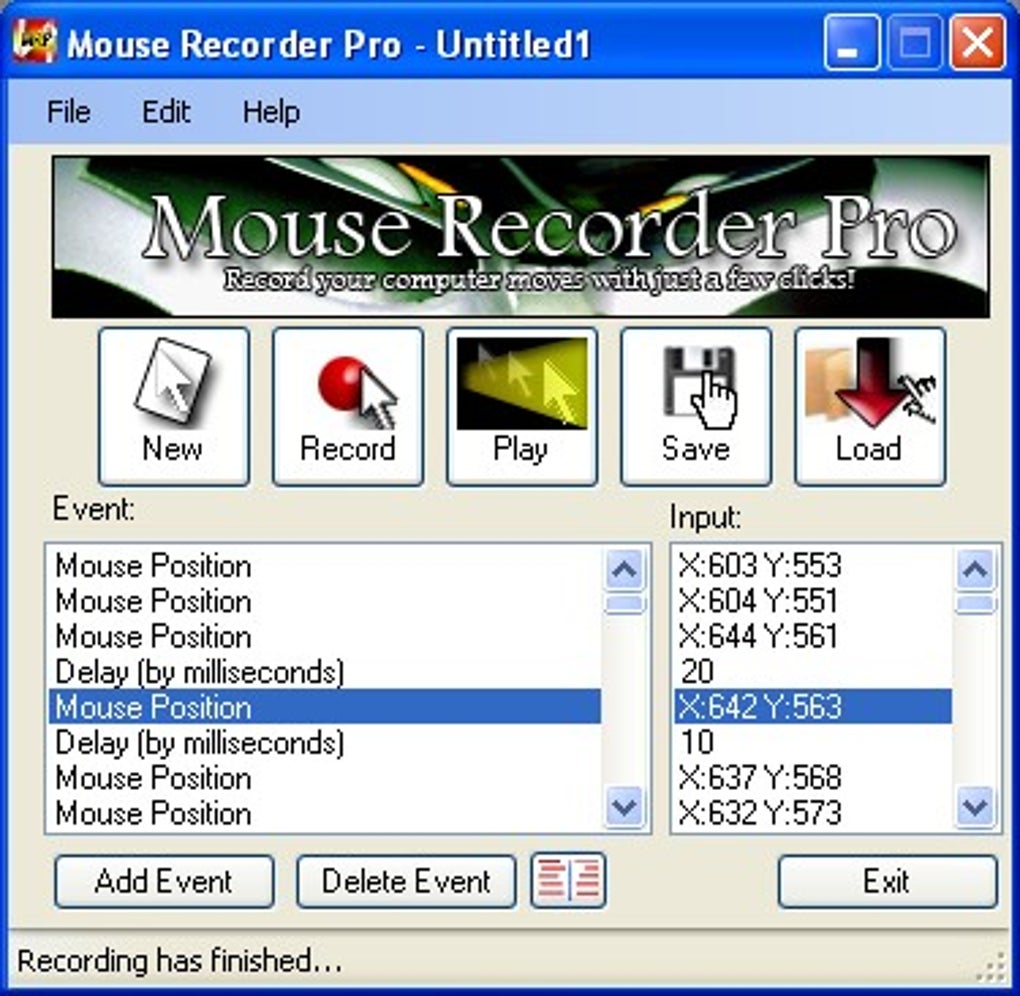Click the Input list scrollbar thumb
The width and height of the screenshot is (1020, 996).
975,604
